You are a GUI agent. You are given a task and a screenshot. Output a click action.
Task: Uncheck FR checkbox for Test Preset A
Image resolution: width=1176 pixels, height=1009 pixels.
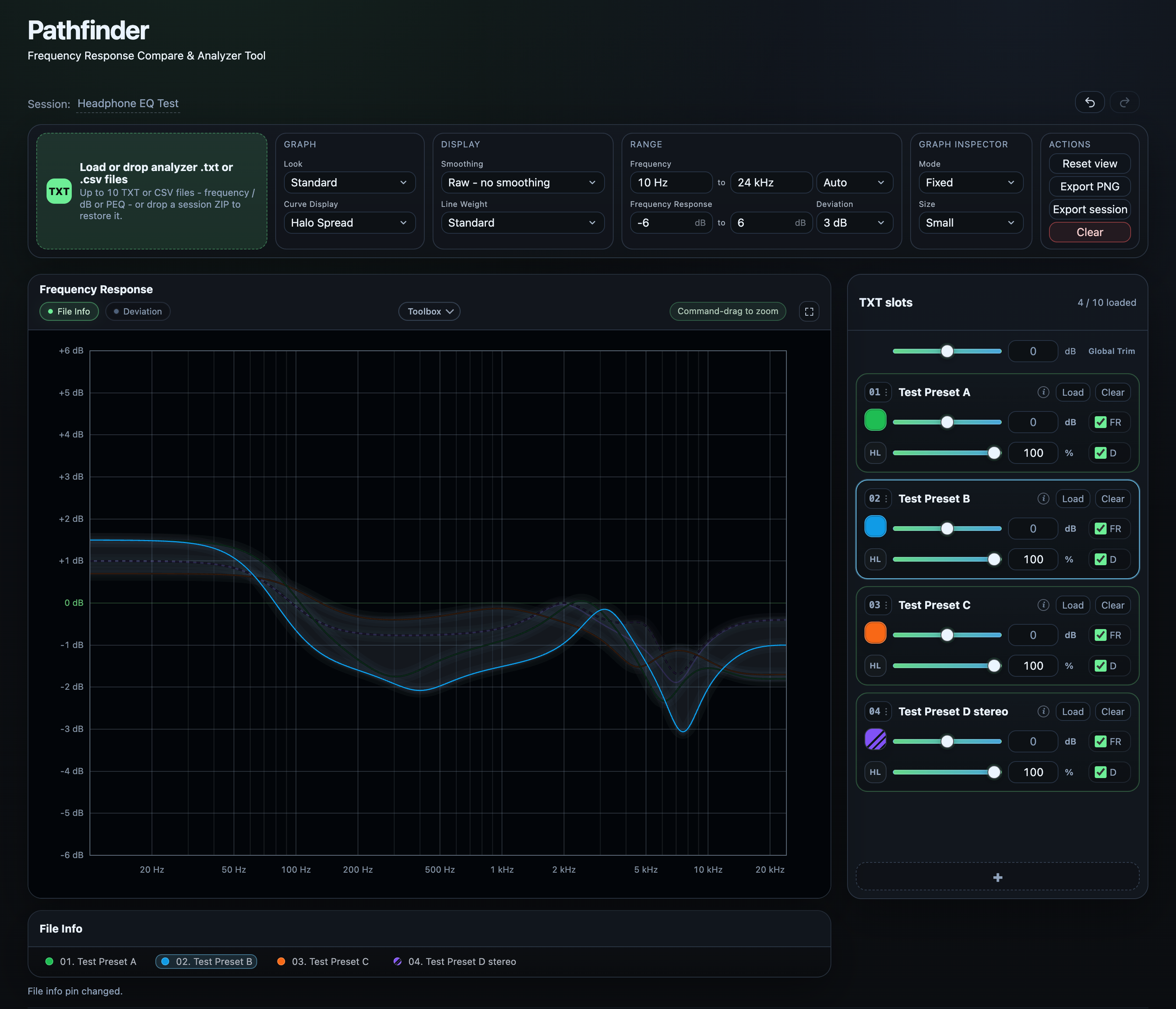[1100, 422]
